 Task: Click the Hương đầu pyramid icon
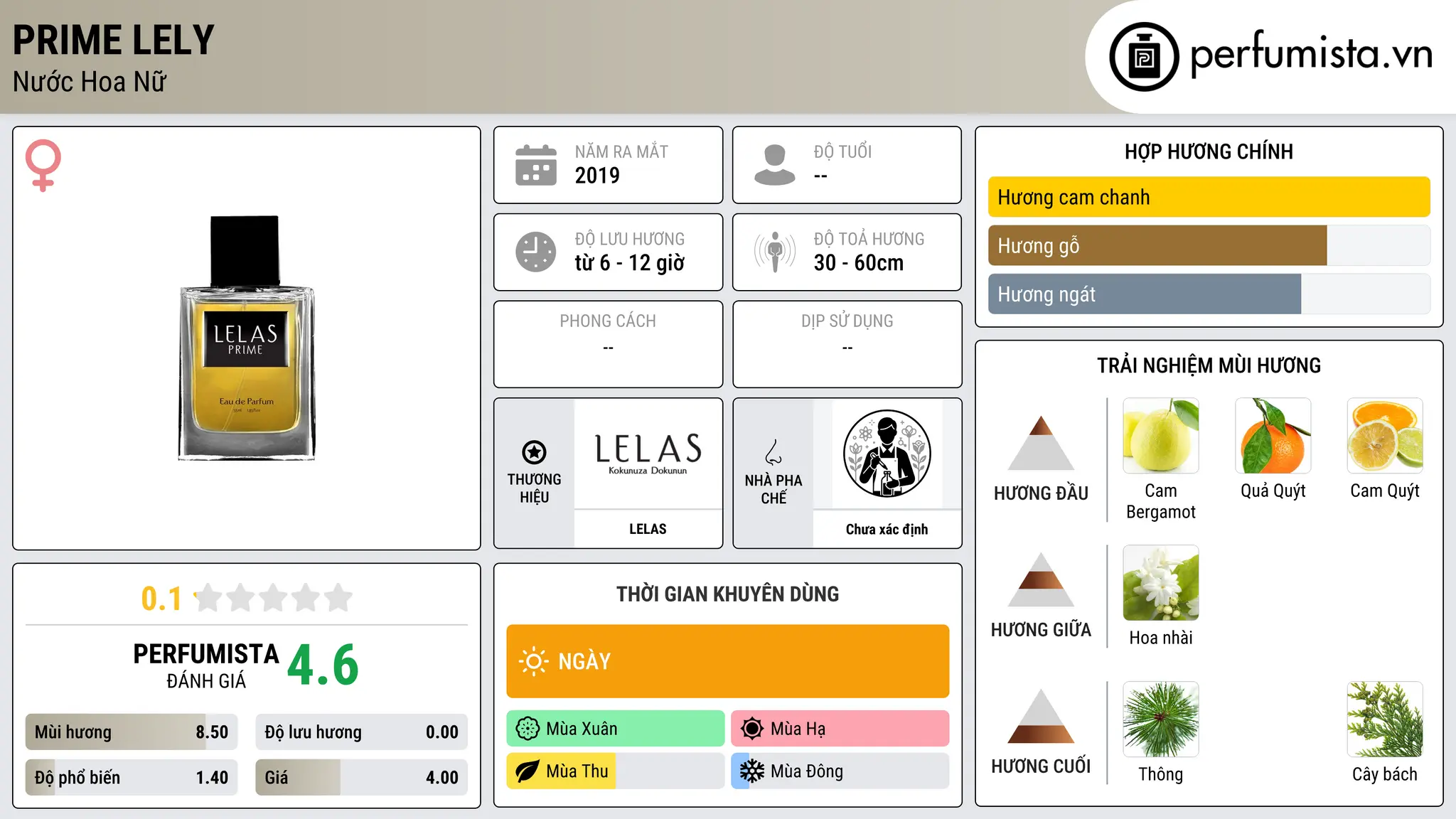pyautogui.click(x=1041, y=443)
